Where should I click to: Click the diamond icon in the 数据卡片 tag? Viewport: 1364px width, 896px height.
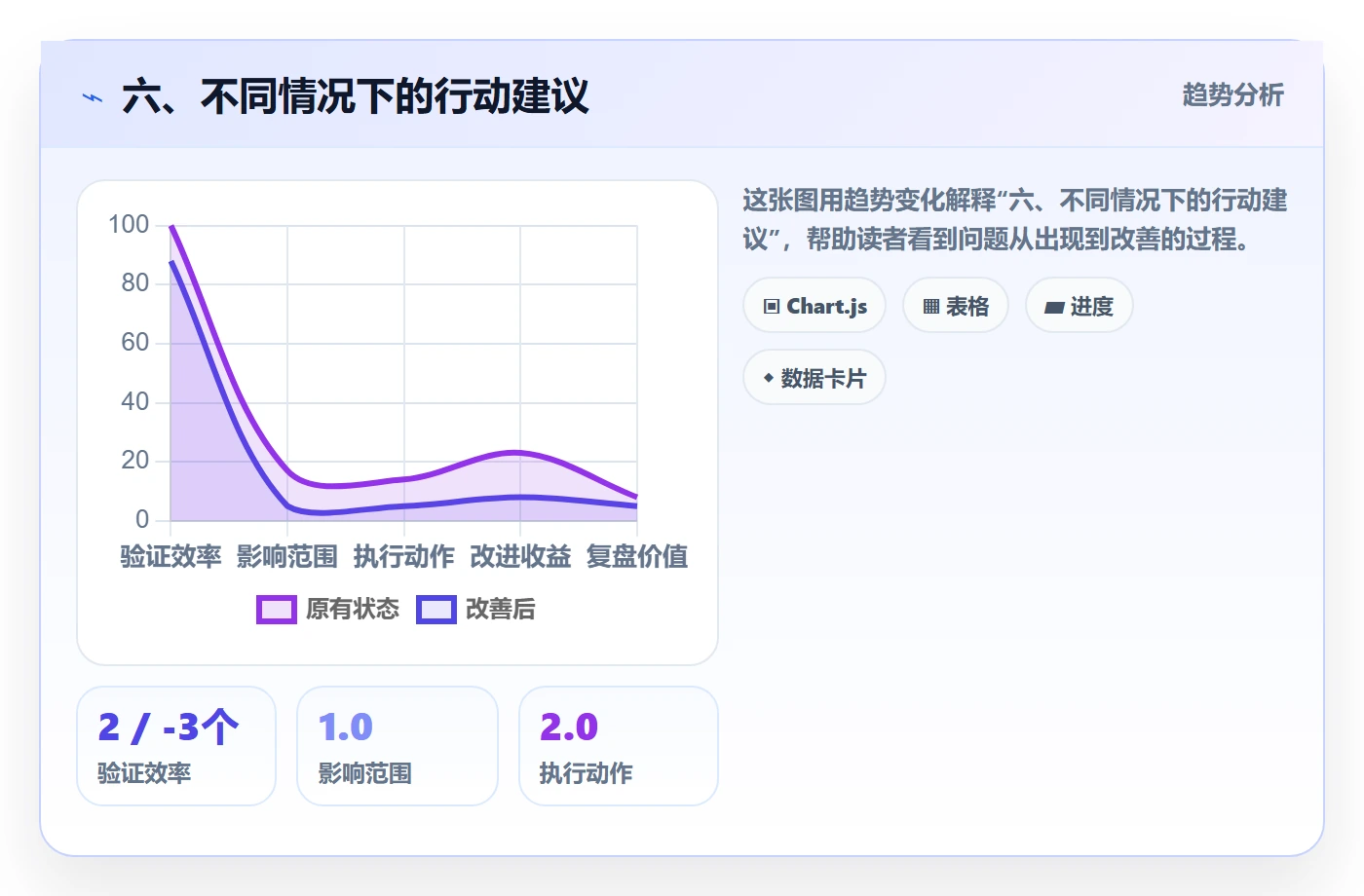pyautogui.click(x=769, y=378)
